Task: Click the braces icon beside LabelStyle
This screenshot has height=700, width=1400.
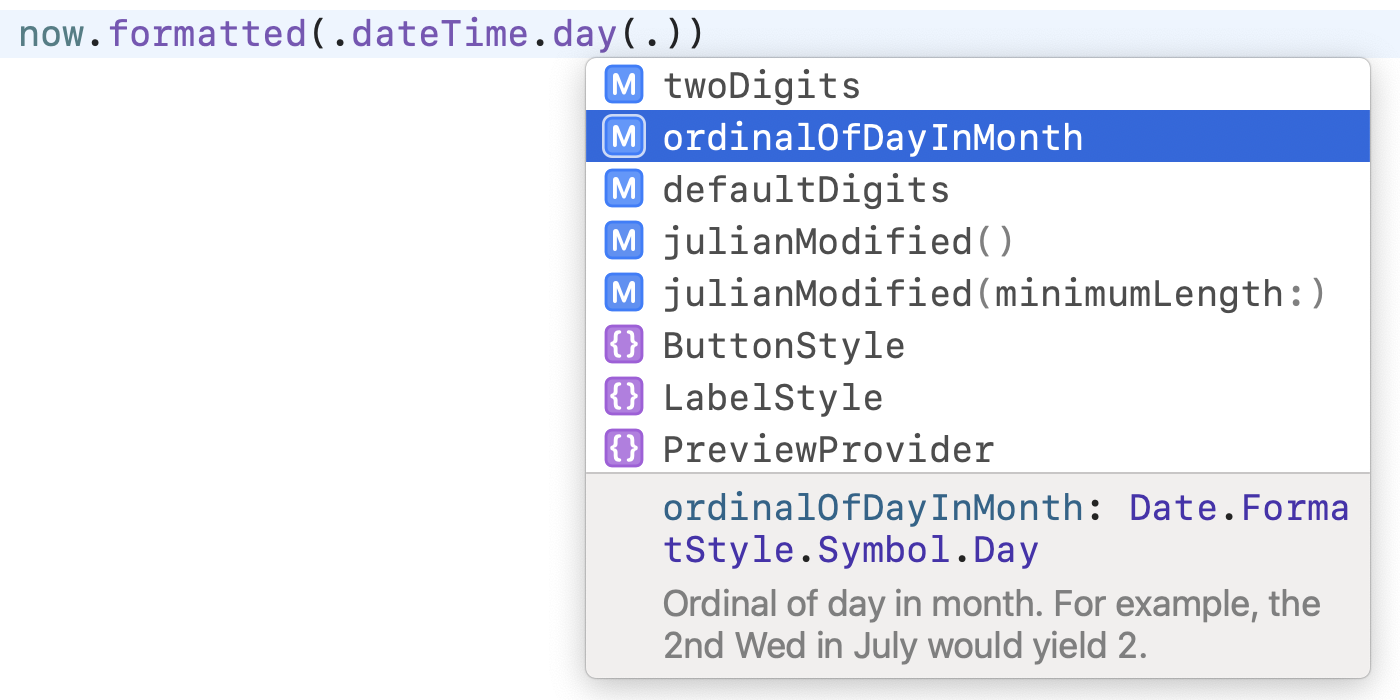Action: point(623,397)
